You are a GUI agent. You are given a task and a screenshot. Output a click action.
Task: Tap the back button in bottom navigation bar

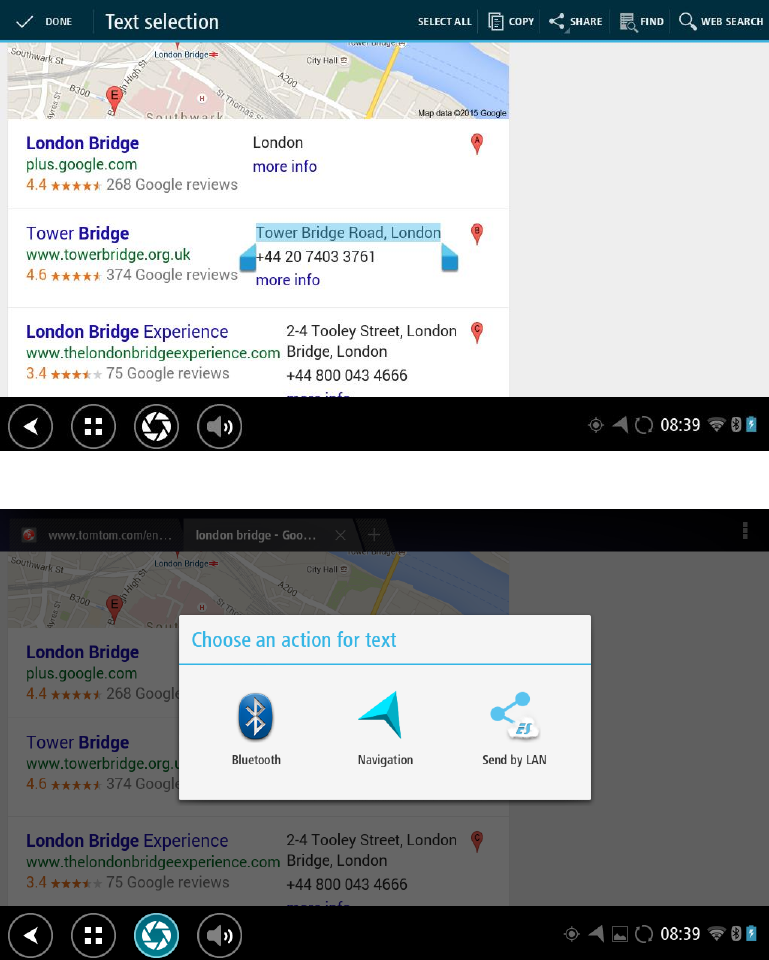point(31,936)
